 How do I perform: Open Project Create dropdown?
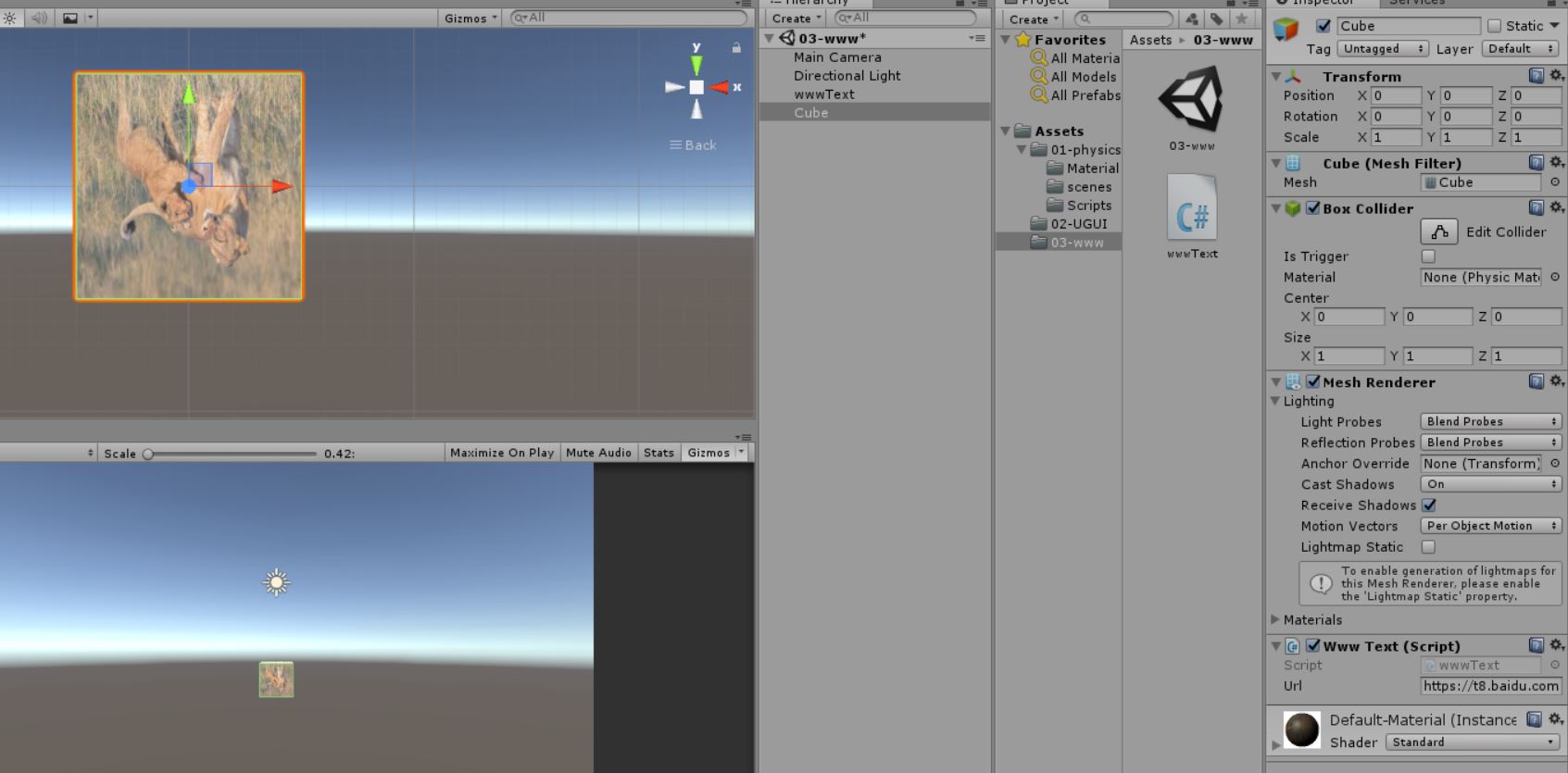[1034, 19]
